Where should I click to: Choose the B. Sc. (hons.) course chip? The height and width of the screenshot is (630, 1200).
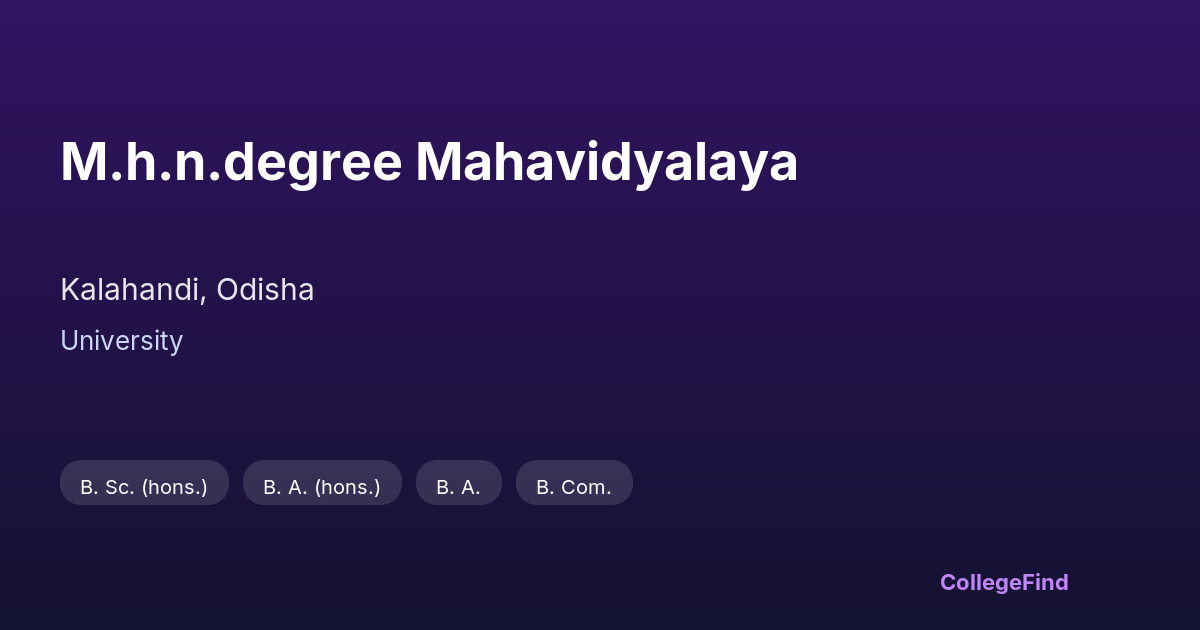point(144,487)
